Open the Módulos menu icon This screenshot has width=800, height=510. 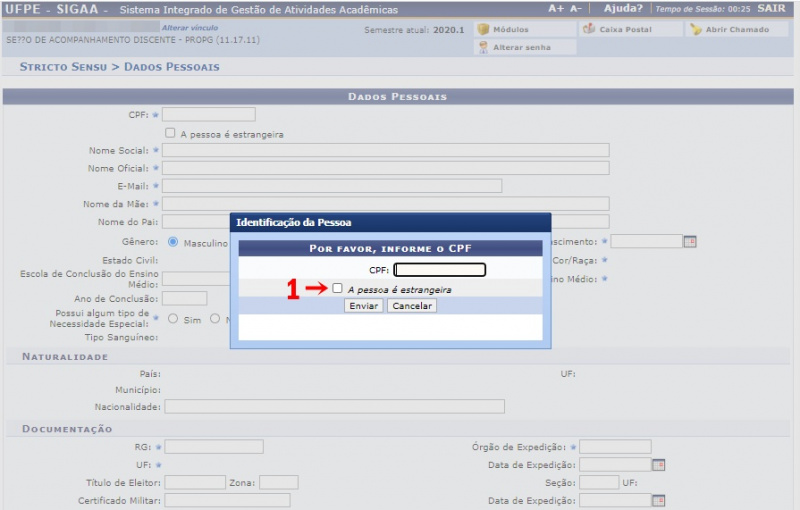pos(483,30)
